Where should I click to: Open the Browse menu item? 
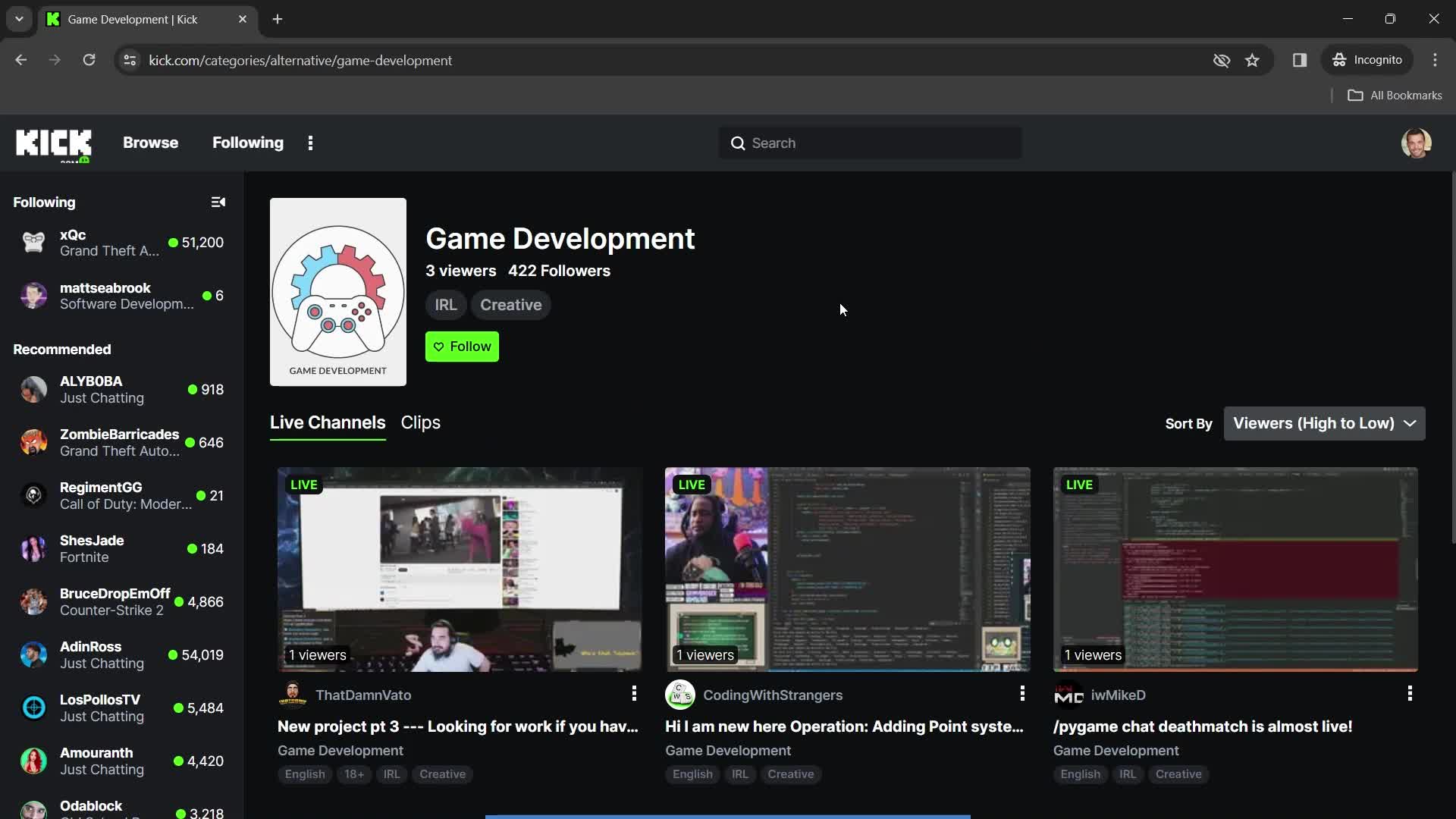coord(151,143)
